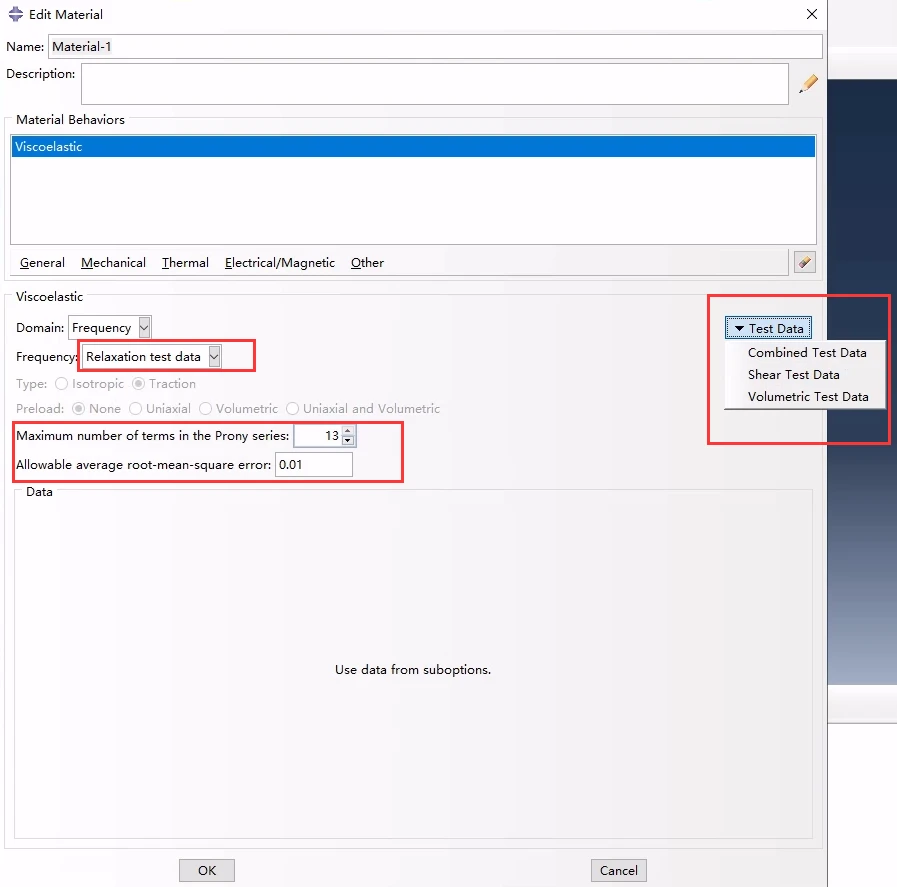Choose Combined Test Data from the menu
This screenshot has width=897, height=887.
pos(805,353)
